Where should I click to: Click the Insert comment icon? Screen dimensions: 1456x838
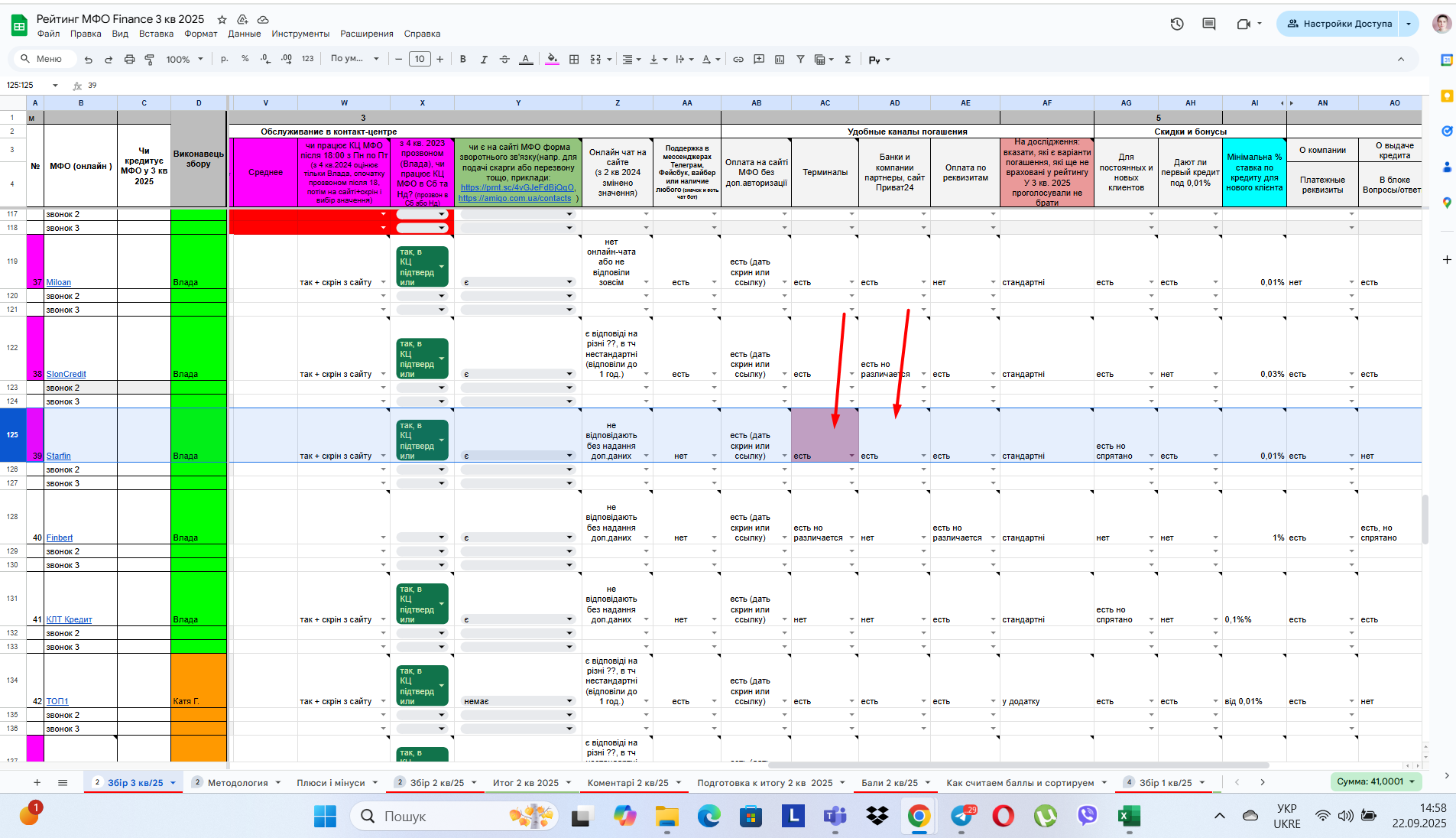tap(759, 59)
